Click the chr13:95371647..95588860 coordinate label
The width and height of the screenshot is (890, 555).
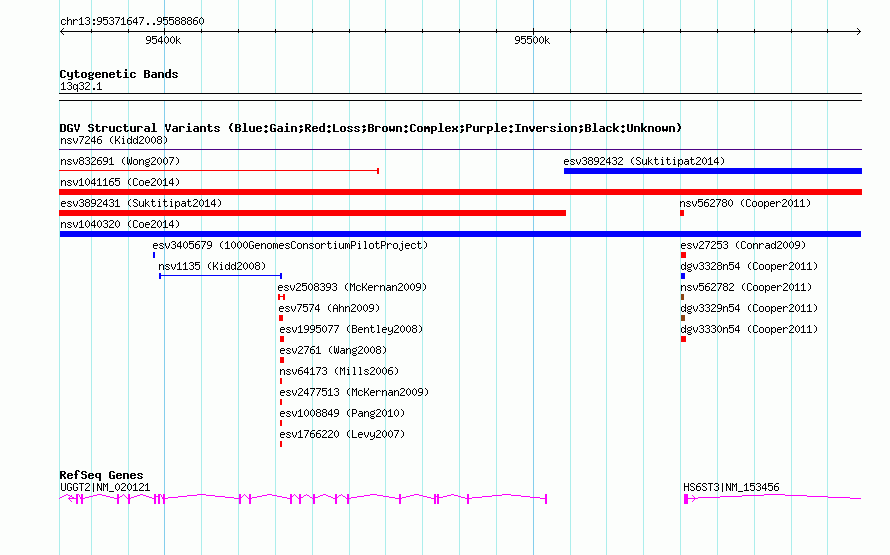pos(132,21)
